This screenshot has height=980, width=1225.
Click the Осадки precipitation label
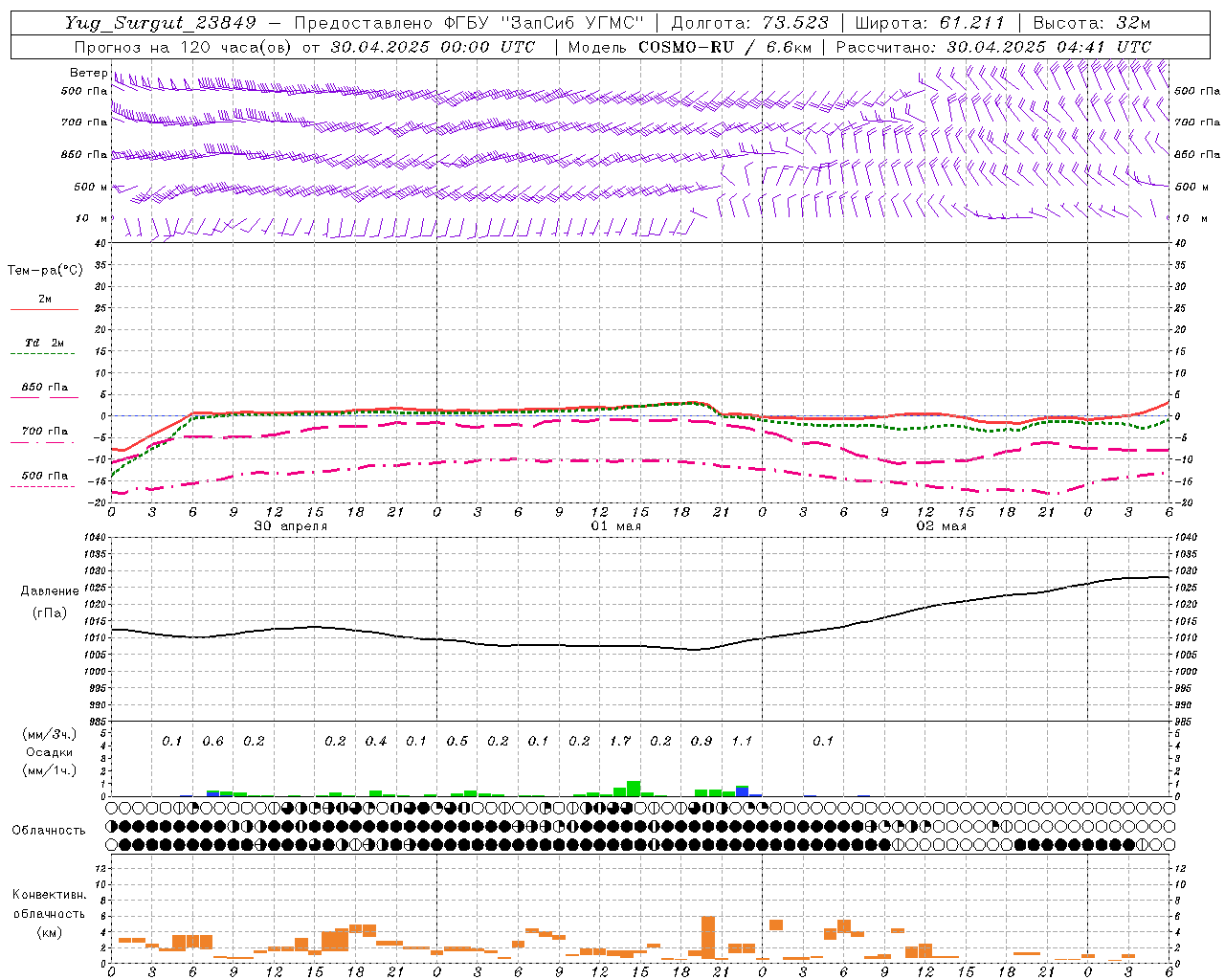point(49,752)
